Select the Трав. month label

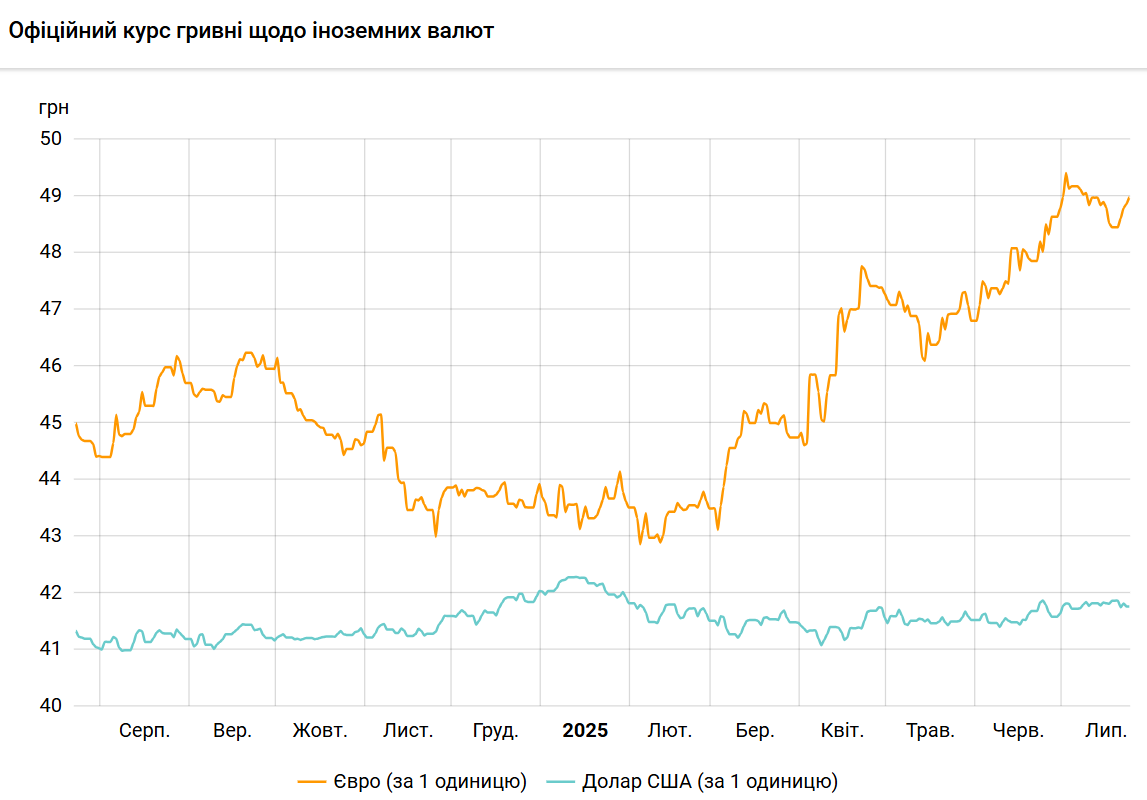pyautogui.click(x=930, y=731)
